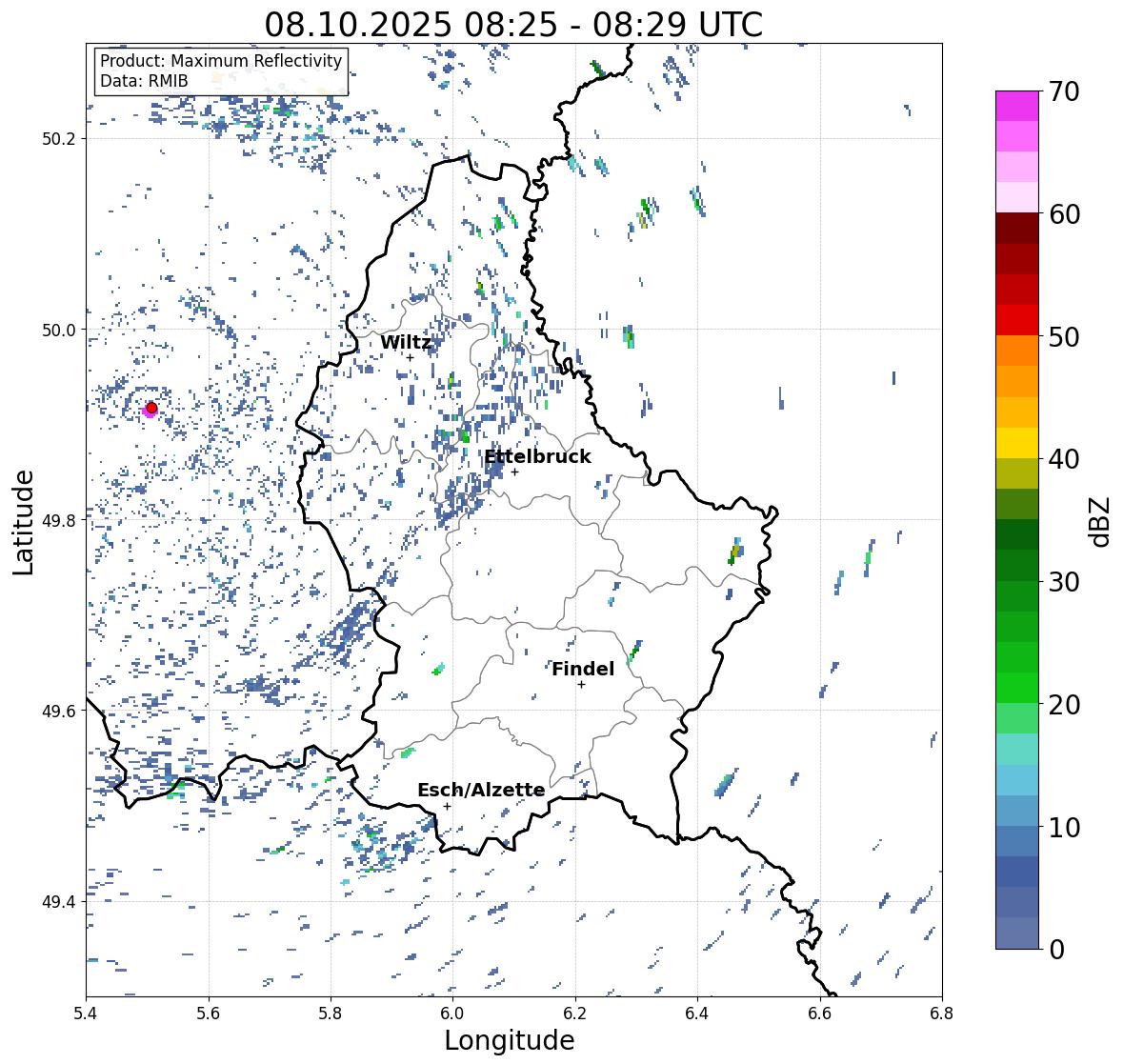Viewport: 1123px width, 1064px height.
Task: Click the 49.8 latitude tick label
Action: (59, 520)
